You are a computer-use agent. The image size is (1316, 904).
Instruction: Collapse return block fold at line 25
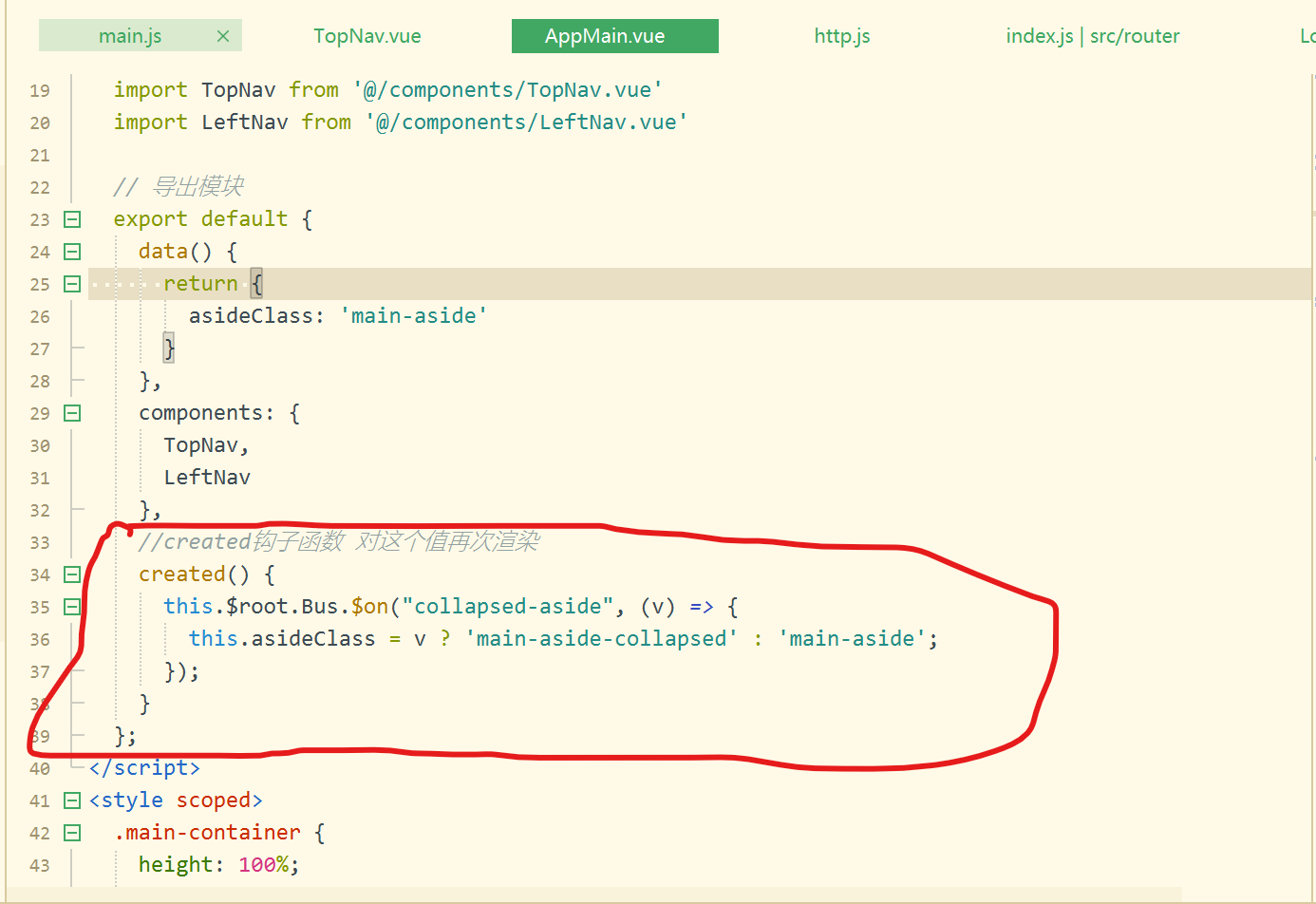72,284
